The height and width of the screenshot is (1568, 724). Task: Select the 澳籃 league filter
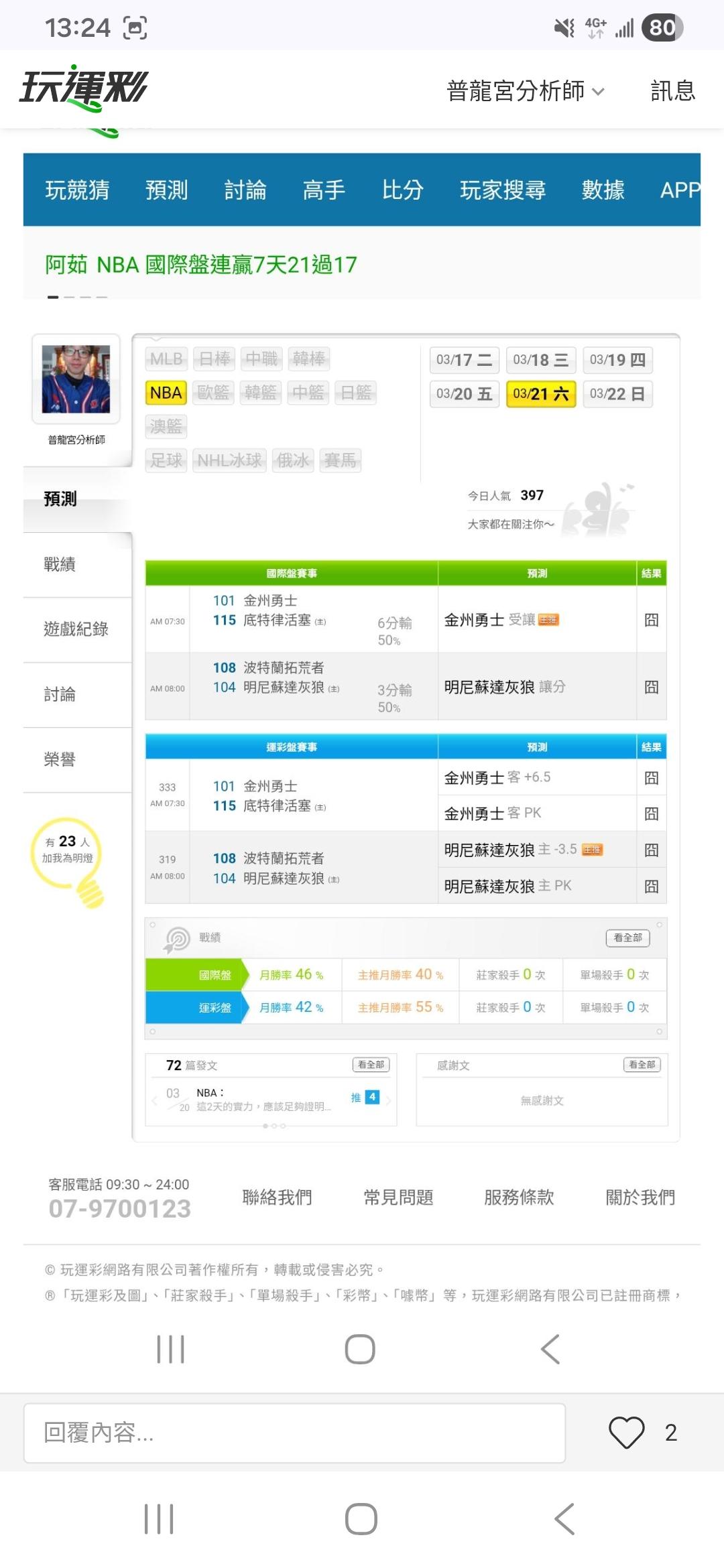166,426
